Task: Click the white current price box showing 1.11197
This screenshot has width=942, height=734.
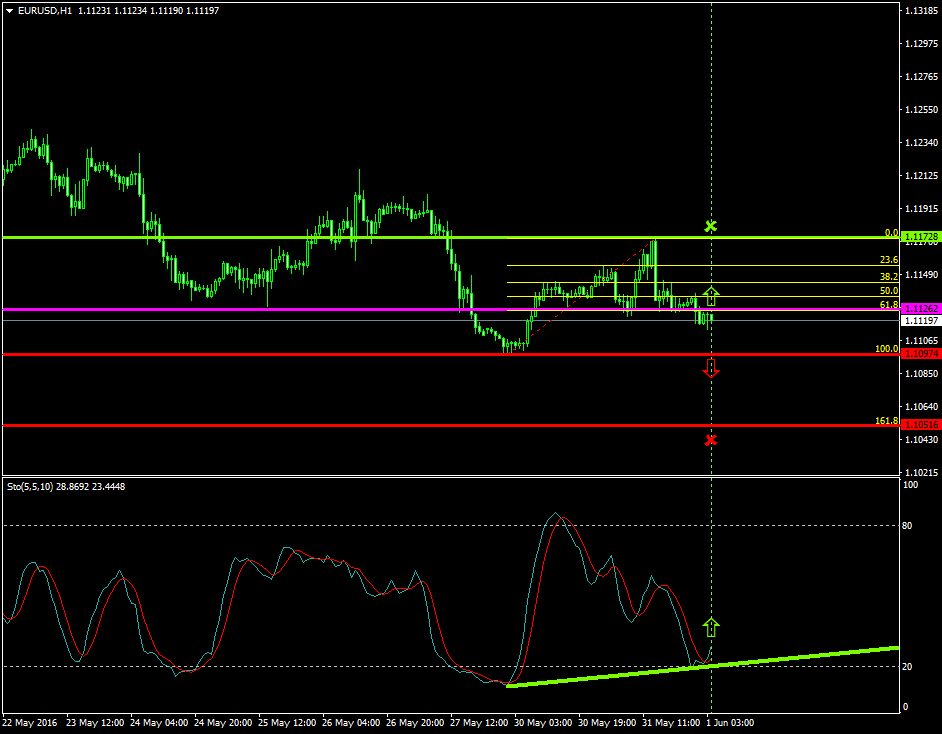Action: click(919, 322)
